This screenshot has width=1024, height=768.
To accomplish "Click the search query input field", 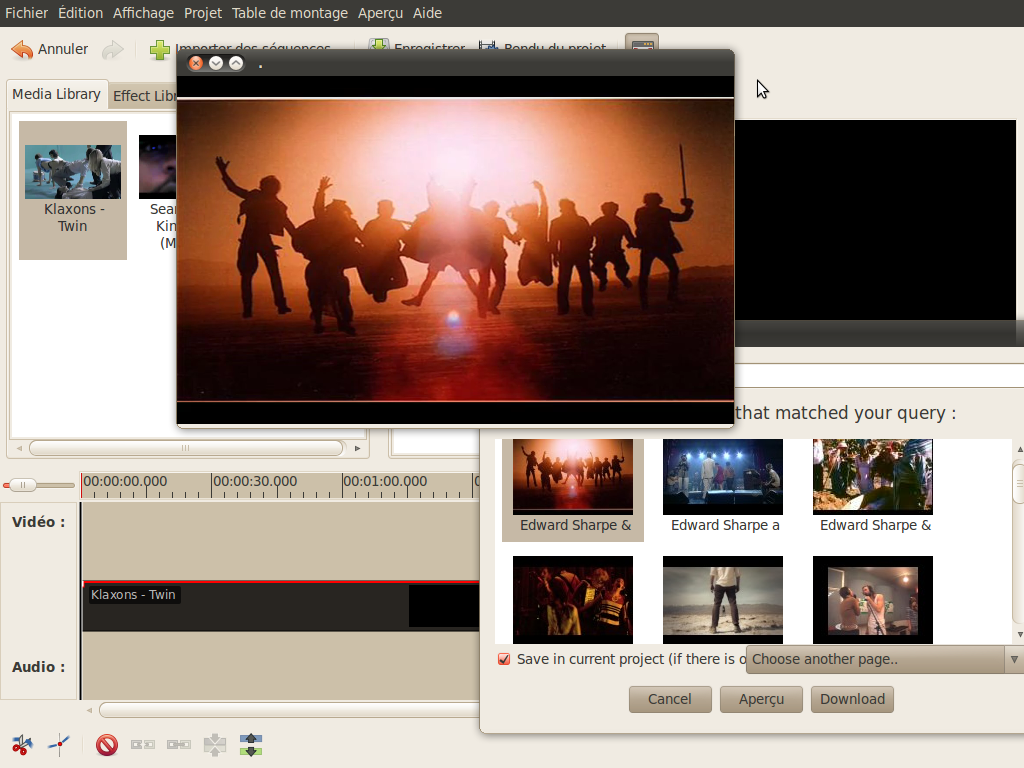I will tap(879, 376).
